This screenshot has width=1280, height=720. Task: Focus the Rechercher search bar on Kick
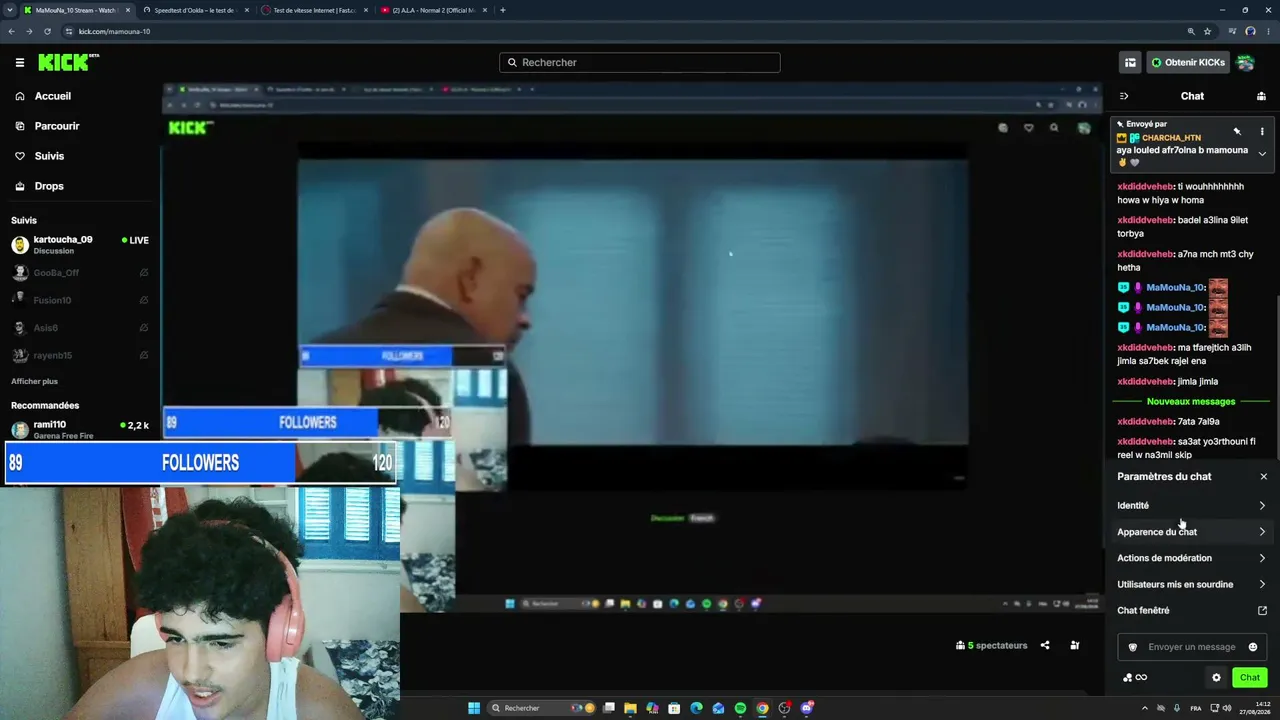tap(640, 62)
